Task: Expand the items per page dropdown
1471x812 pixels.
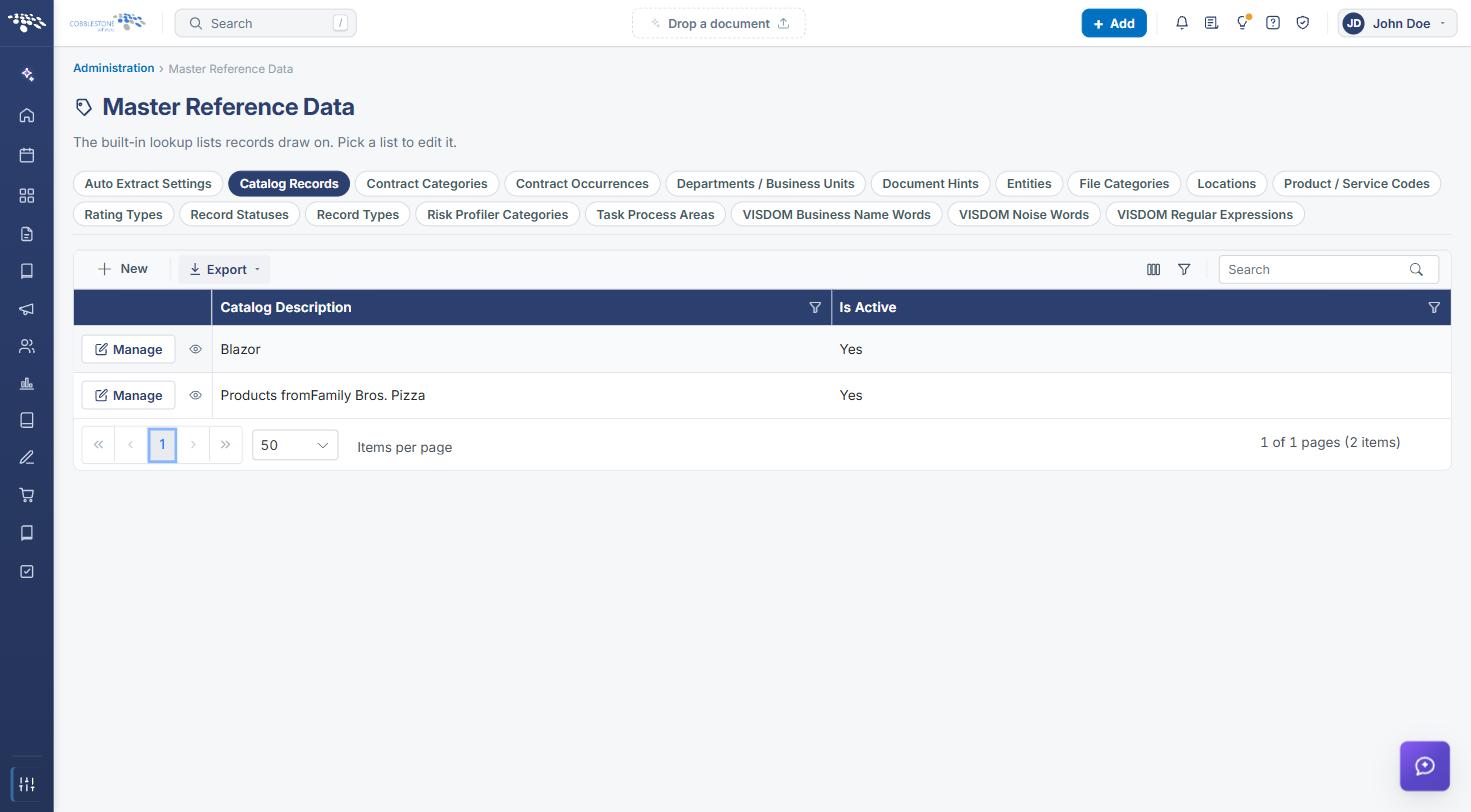Action: coord(295,445)
